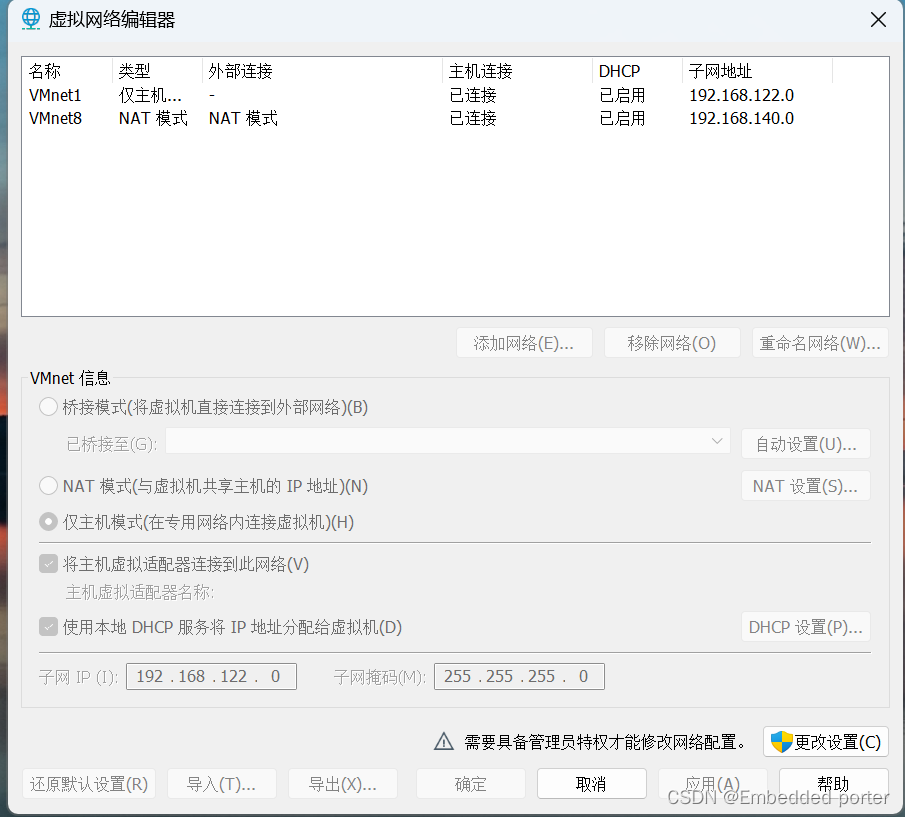Close the 虚拟网络编辑器 dialog
The height and width of the screenshot is (817, 905).
878,20
